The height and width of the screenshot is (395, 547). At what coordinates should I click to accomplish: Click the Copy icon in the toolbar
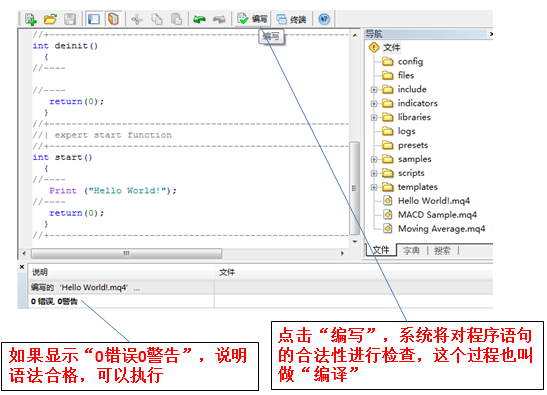(157, 19)
